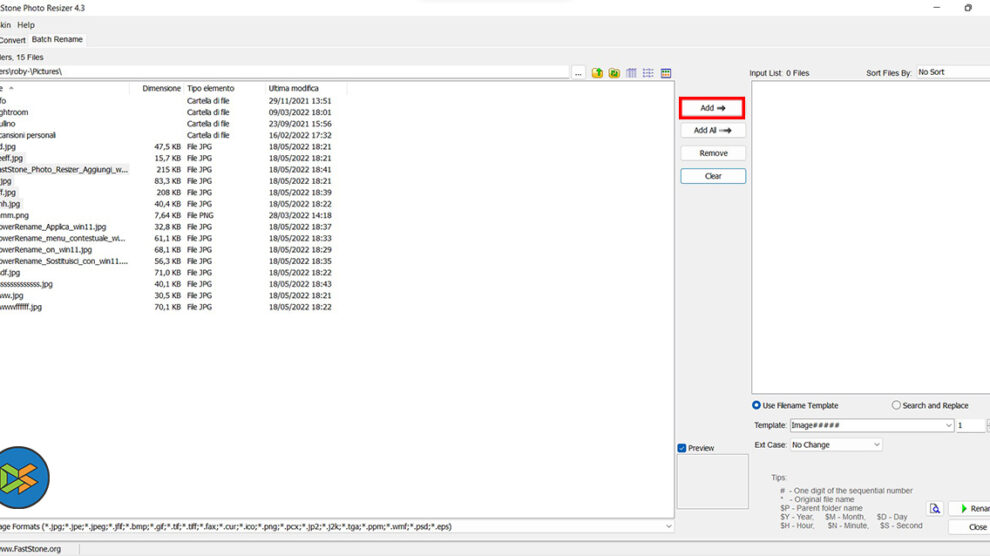Open the browse folder '...' button
The height and width of the screenshot is (556, 990).
(x=578, y=73)
